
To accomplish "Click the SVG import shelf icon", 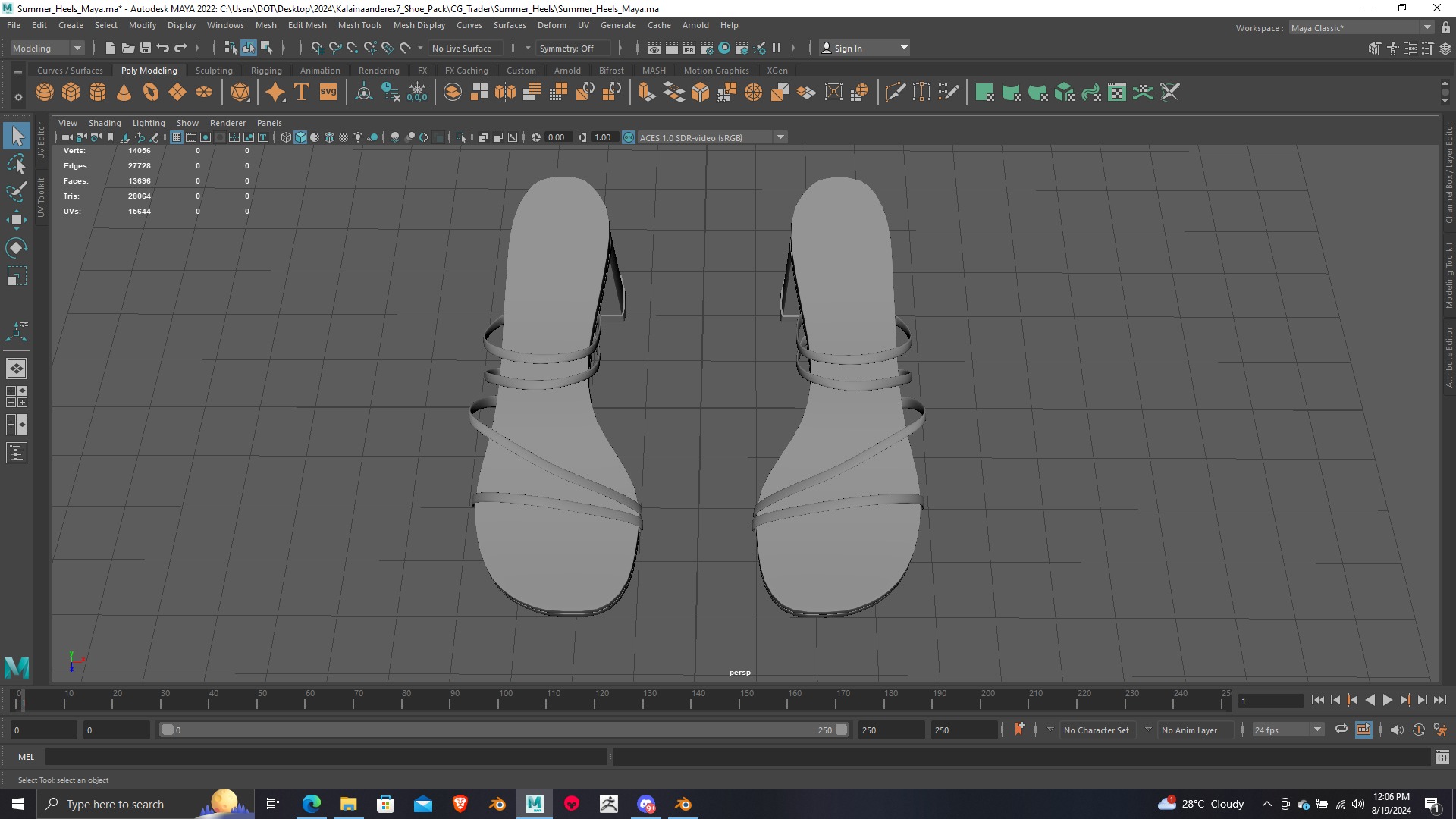I will [328, 93].
